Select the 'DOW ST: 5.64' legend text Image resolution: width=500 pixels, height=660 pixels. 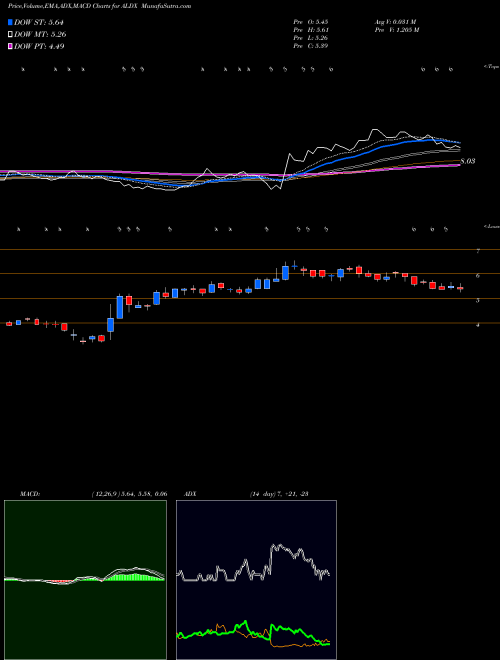[x=41, y=22]
